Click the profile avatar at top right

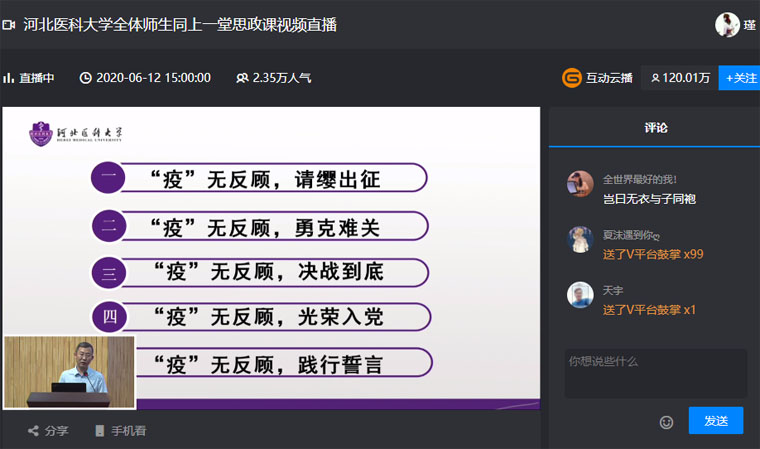727,25
